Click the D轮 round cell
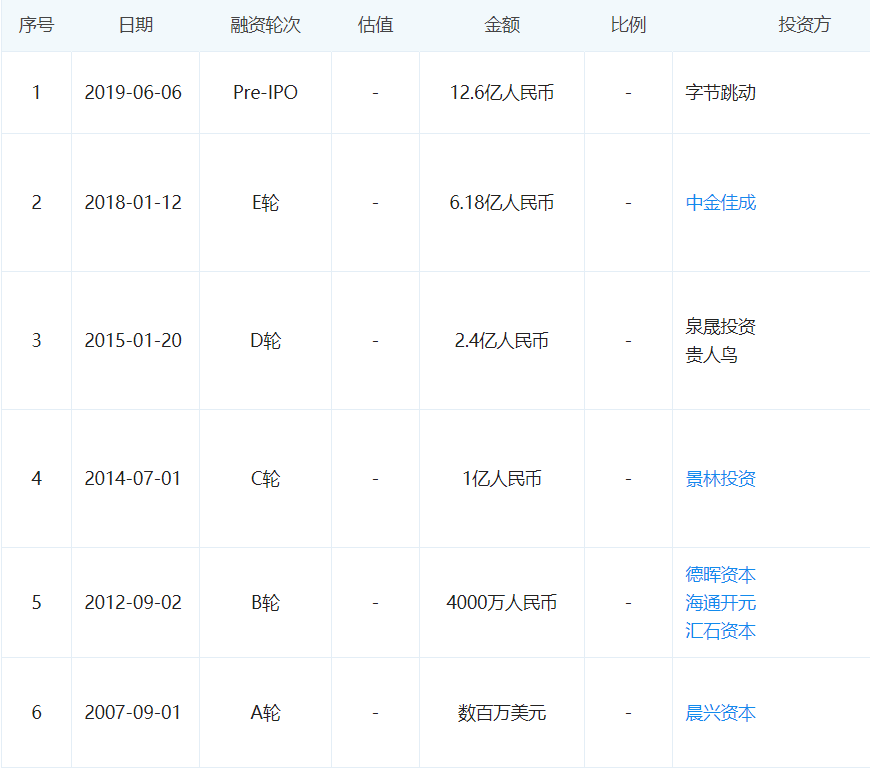Screen dimensions: 870x769 pyautogui.click(x=265, y=340)
